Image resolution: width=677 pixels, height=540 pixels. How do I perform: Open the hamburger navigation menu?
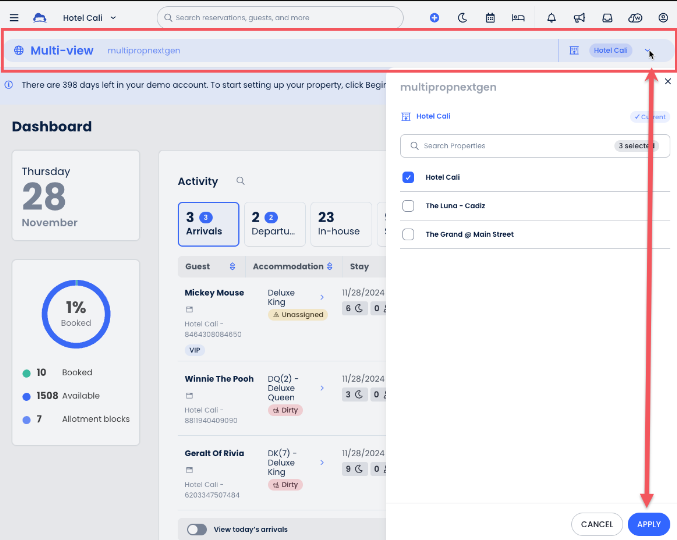click(14, 18)
